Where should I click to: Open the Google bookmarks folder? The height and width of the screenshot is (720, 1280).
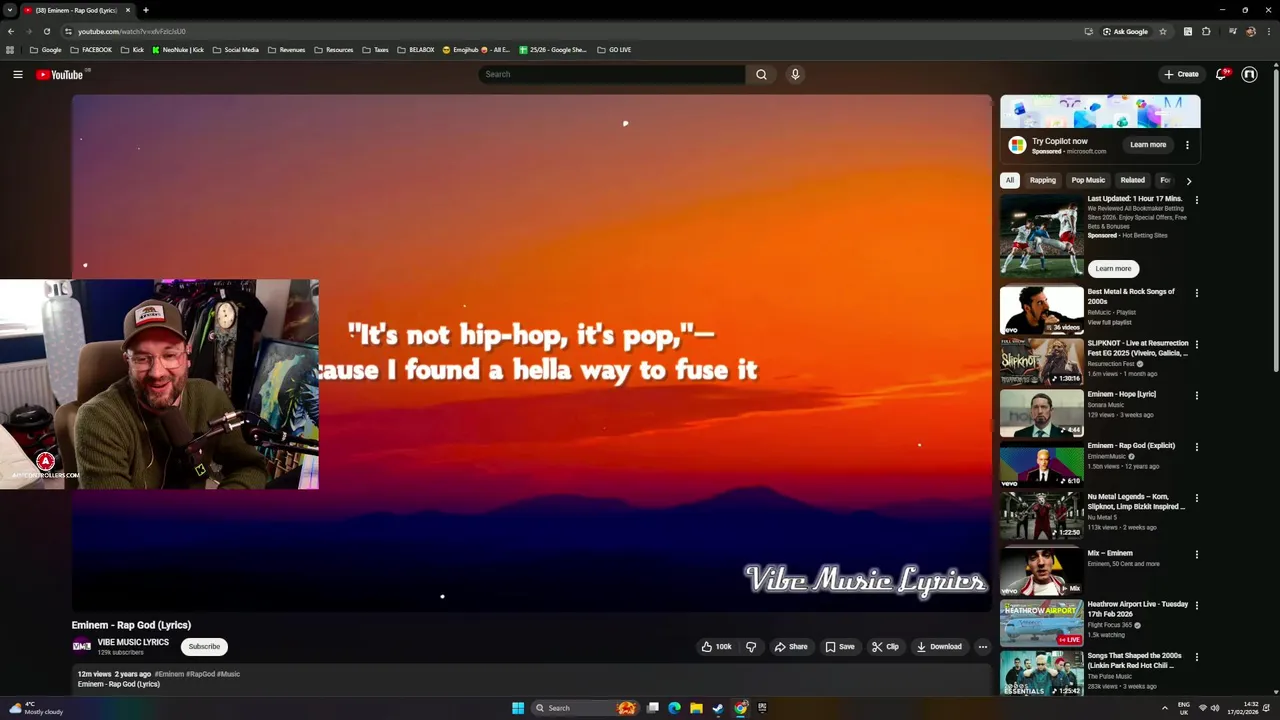[45, 50]
